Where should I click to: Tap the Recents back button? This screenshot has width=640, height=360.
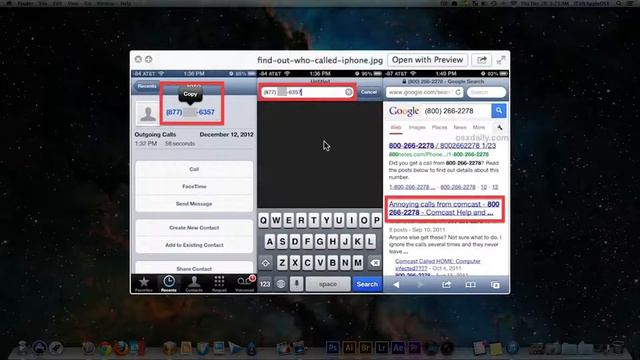click(146, 86)
